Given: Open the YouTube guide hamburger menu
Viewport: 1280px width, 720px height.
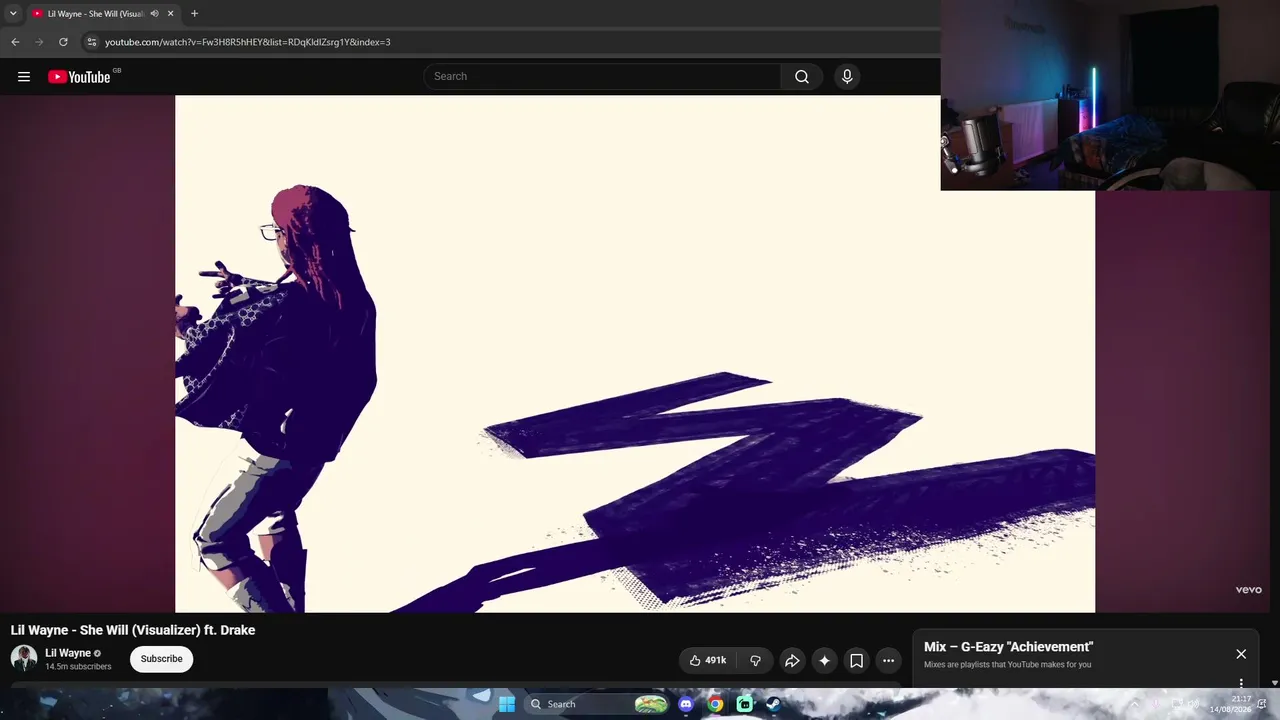Looking at the screenshot, I should (x=24, y=77).
